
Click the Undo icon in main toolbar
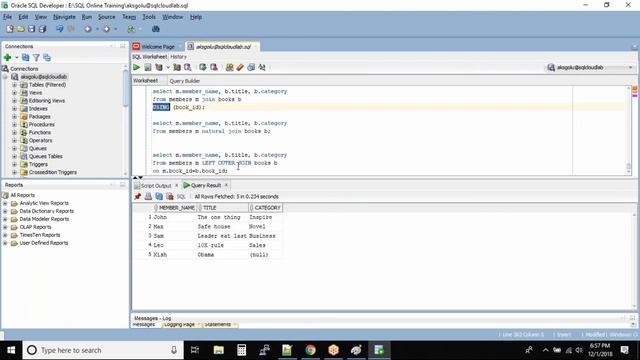click(x=60, y=29)
